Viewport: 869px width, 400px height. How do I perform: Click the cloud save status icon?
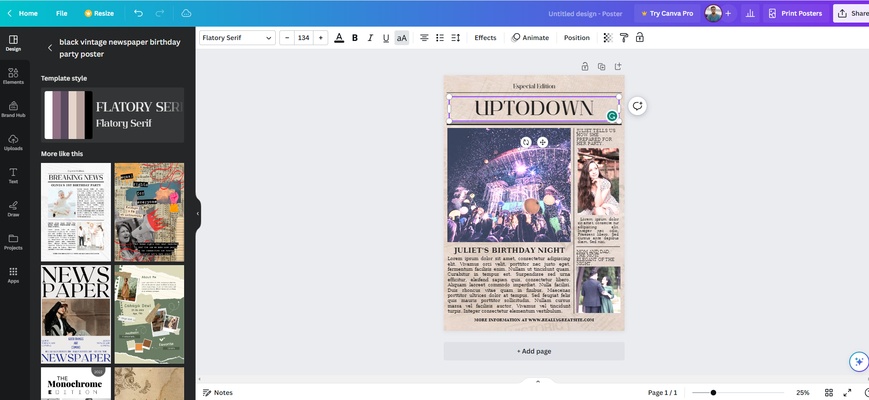coord(186,13)
